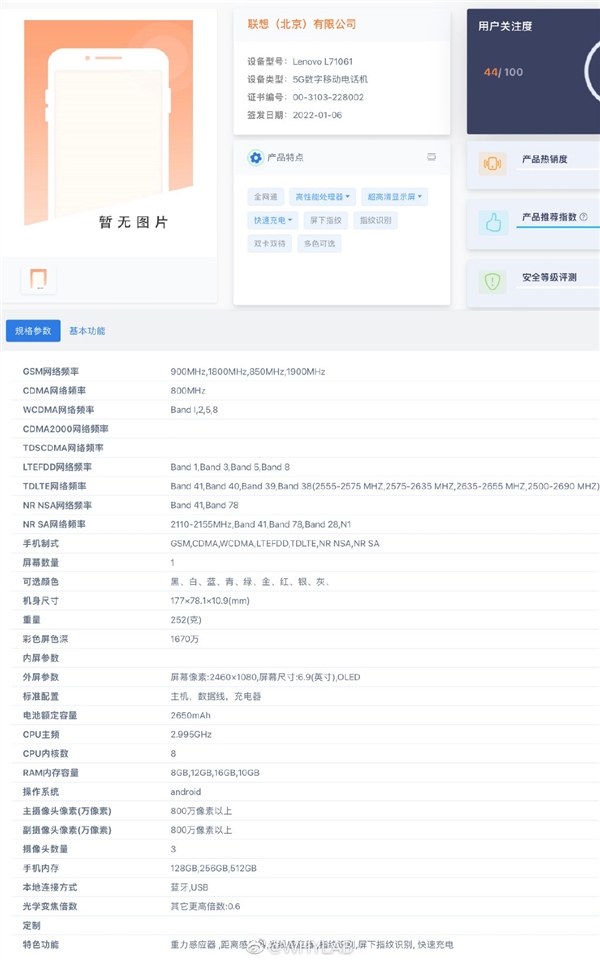Click issue date 2022-01-06

(x=317, y=114)
